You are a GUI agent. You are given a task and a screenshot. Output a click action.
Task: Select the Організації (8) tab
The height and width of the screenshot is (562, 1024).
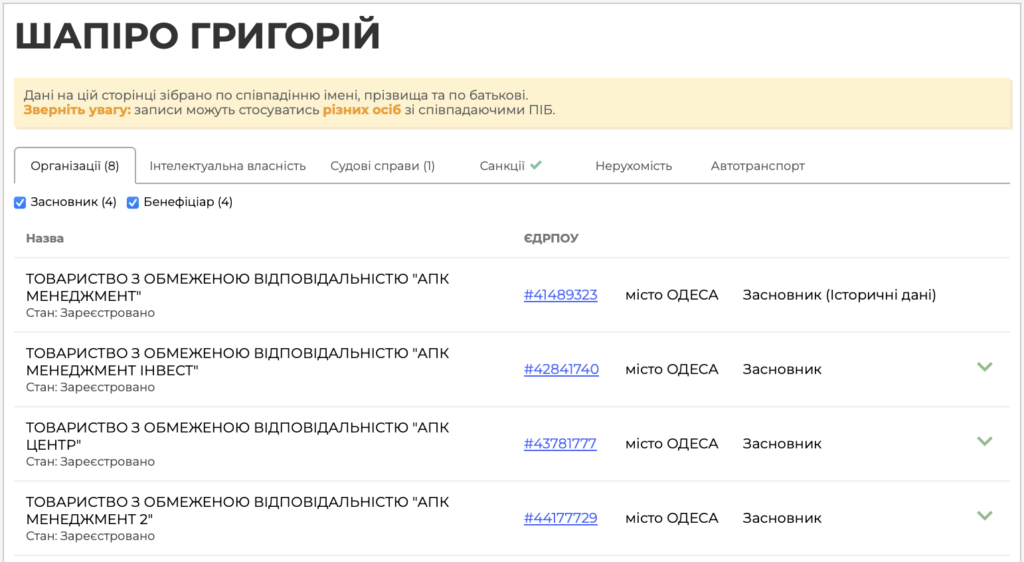75,166
